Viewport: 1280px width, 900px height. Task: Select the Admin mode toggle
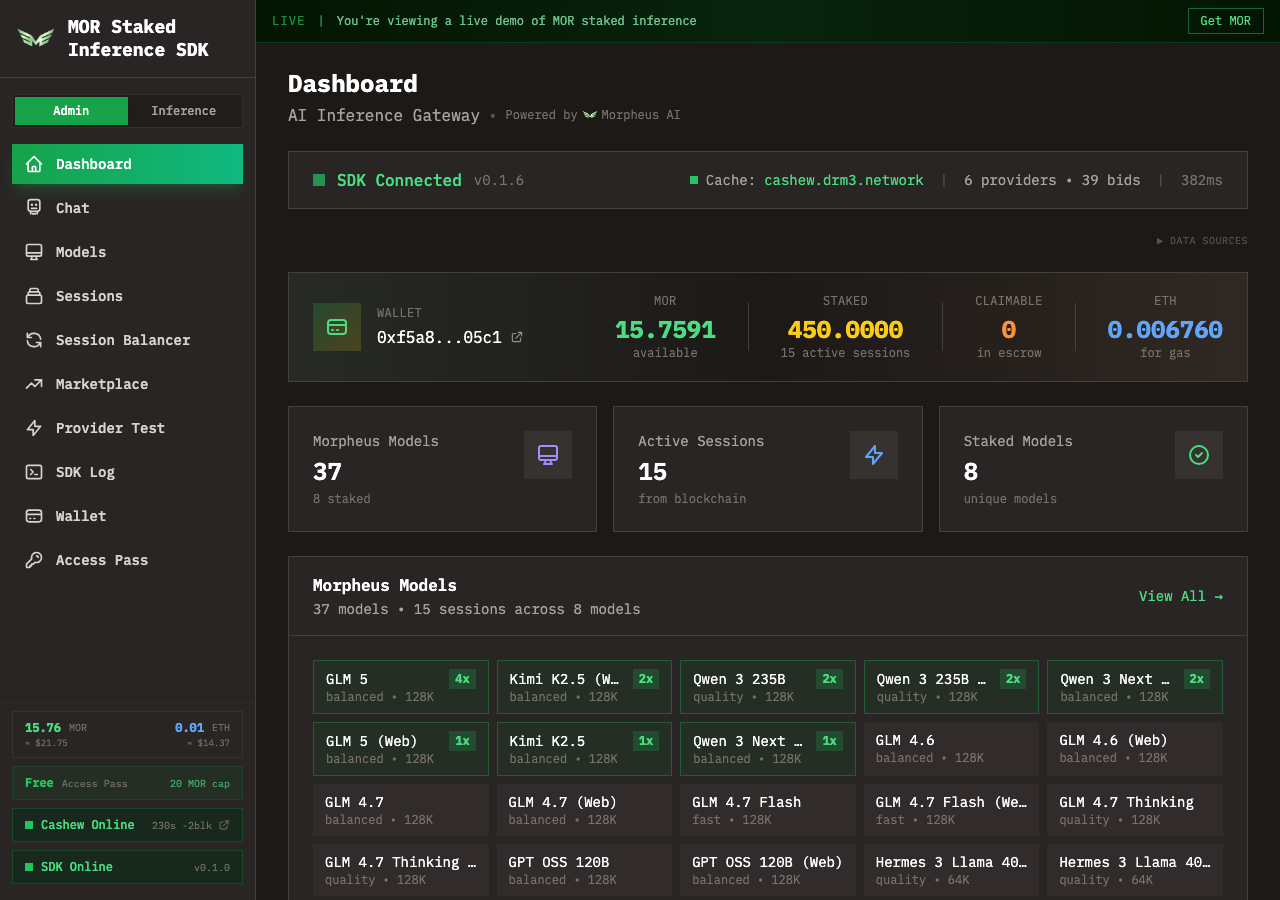[71, 111]
